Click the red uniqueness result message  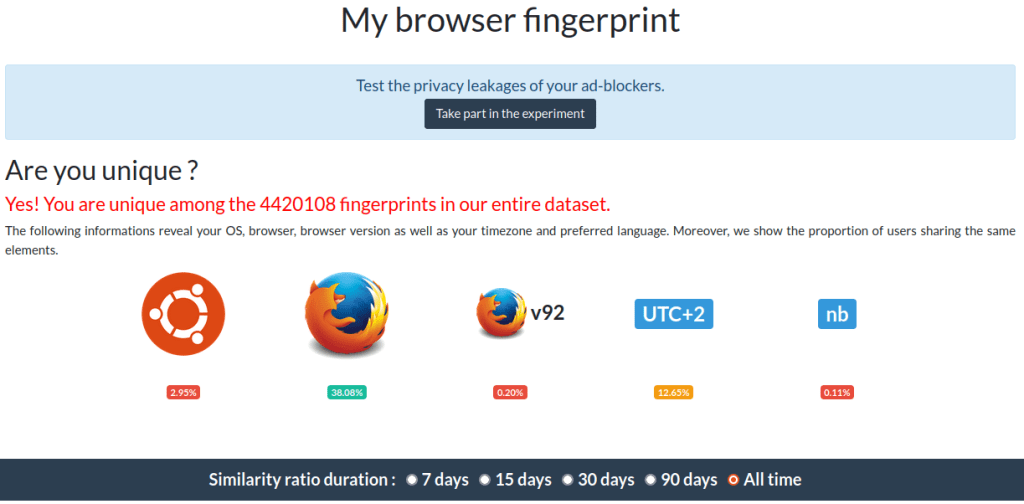(x=307, y=204)
